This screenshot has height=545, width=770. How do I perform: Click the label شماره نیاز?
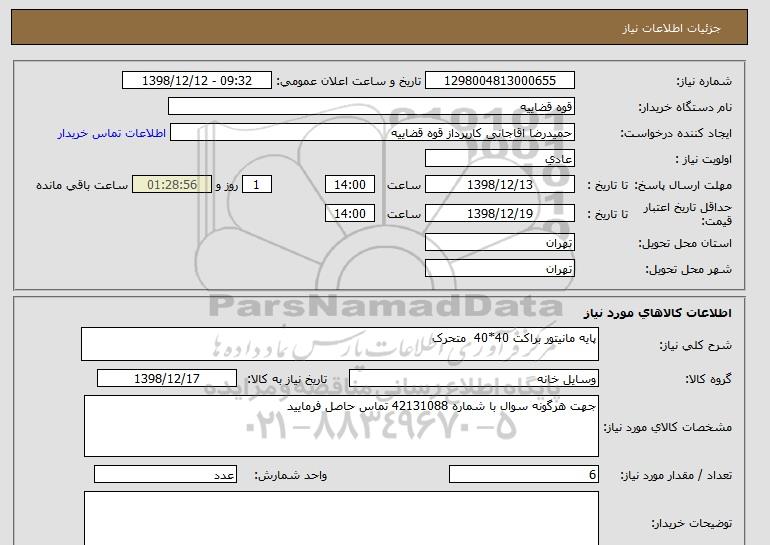704,82
